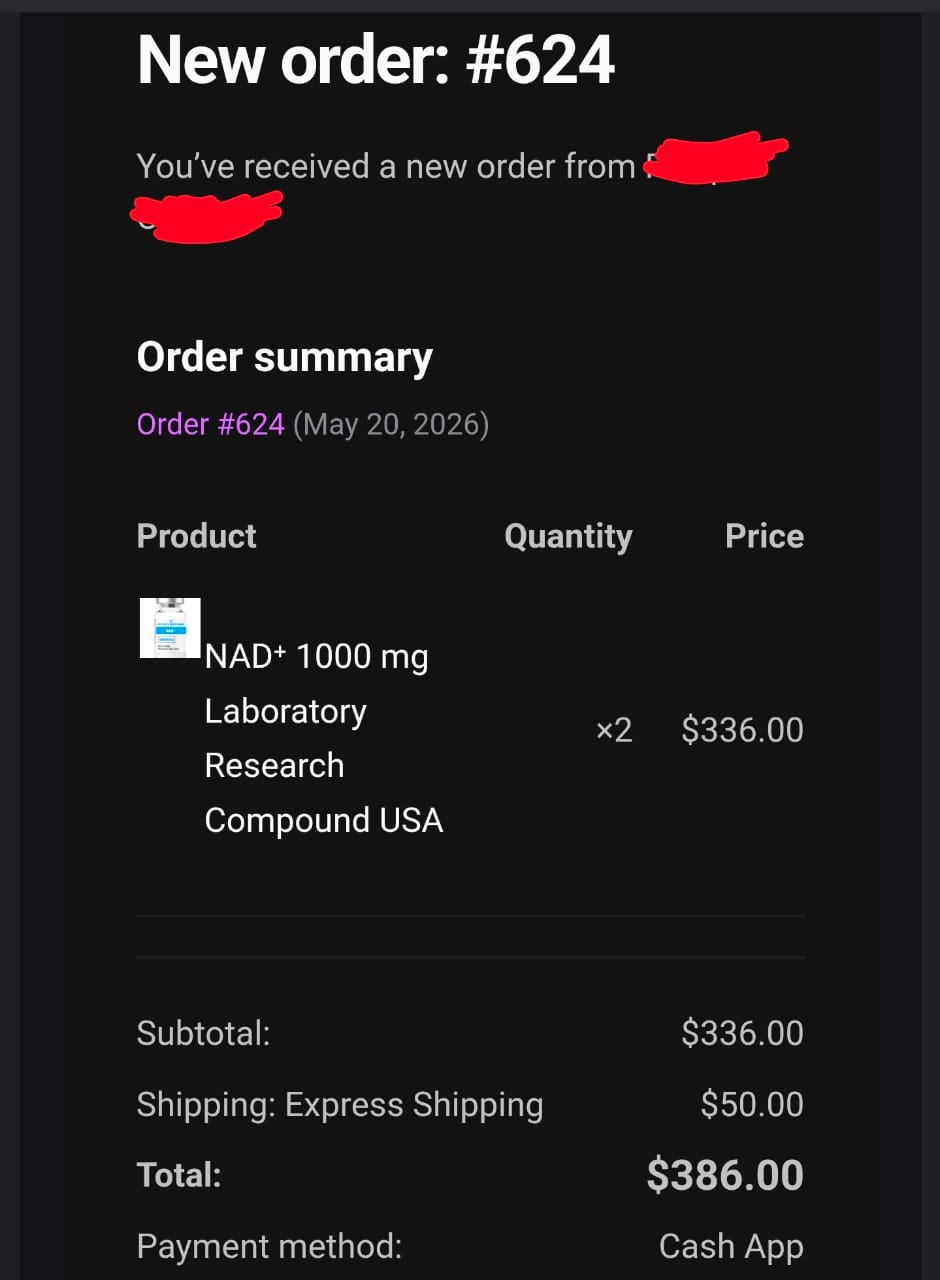
Task: Click the ×2 quantity value
Action: [x=614, y=730]
